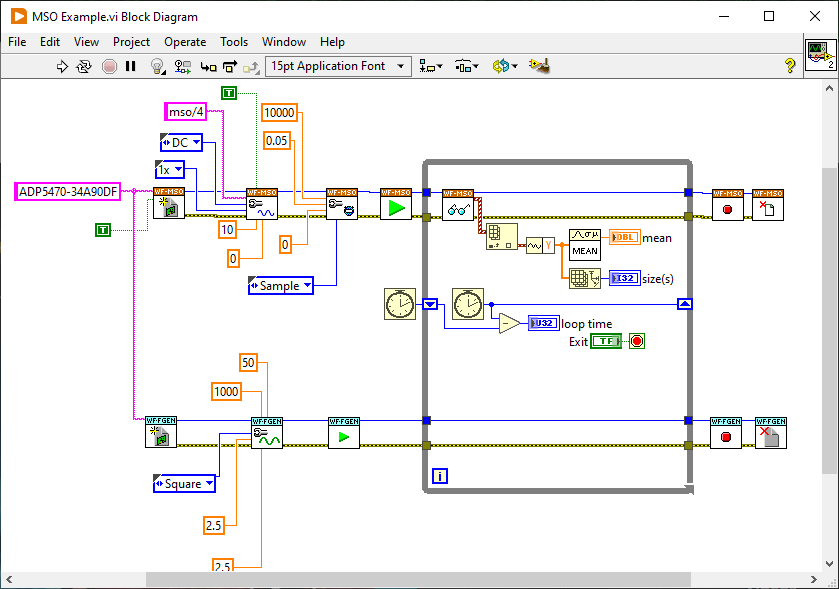Click the VI icon pane in the top-right corner
Screen dimensions: 839x589
(x=820, y=55)
